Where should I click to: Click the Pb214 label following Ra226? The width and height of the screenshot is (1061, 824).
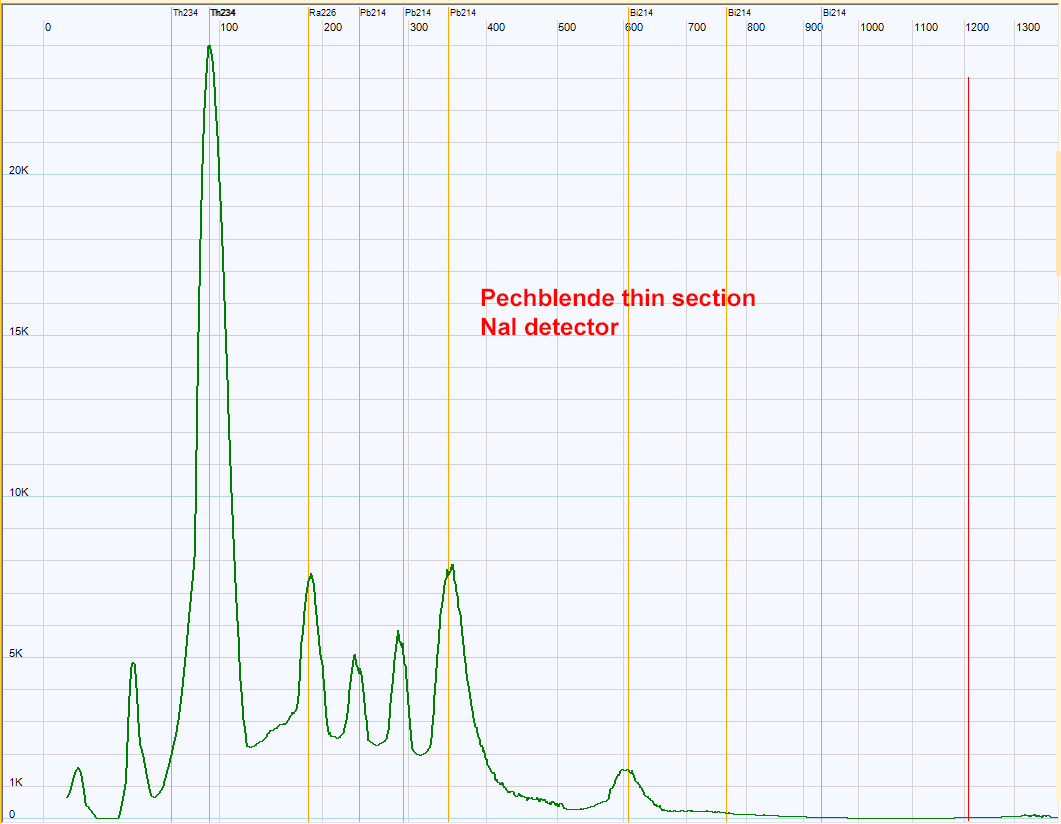373,13
